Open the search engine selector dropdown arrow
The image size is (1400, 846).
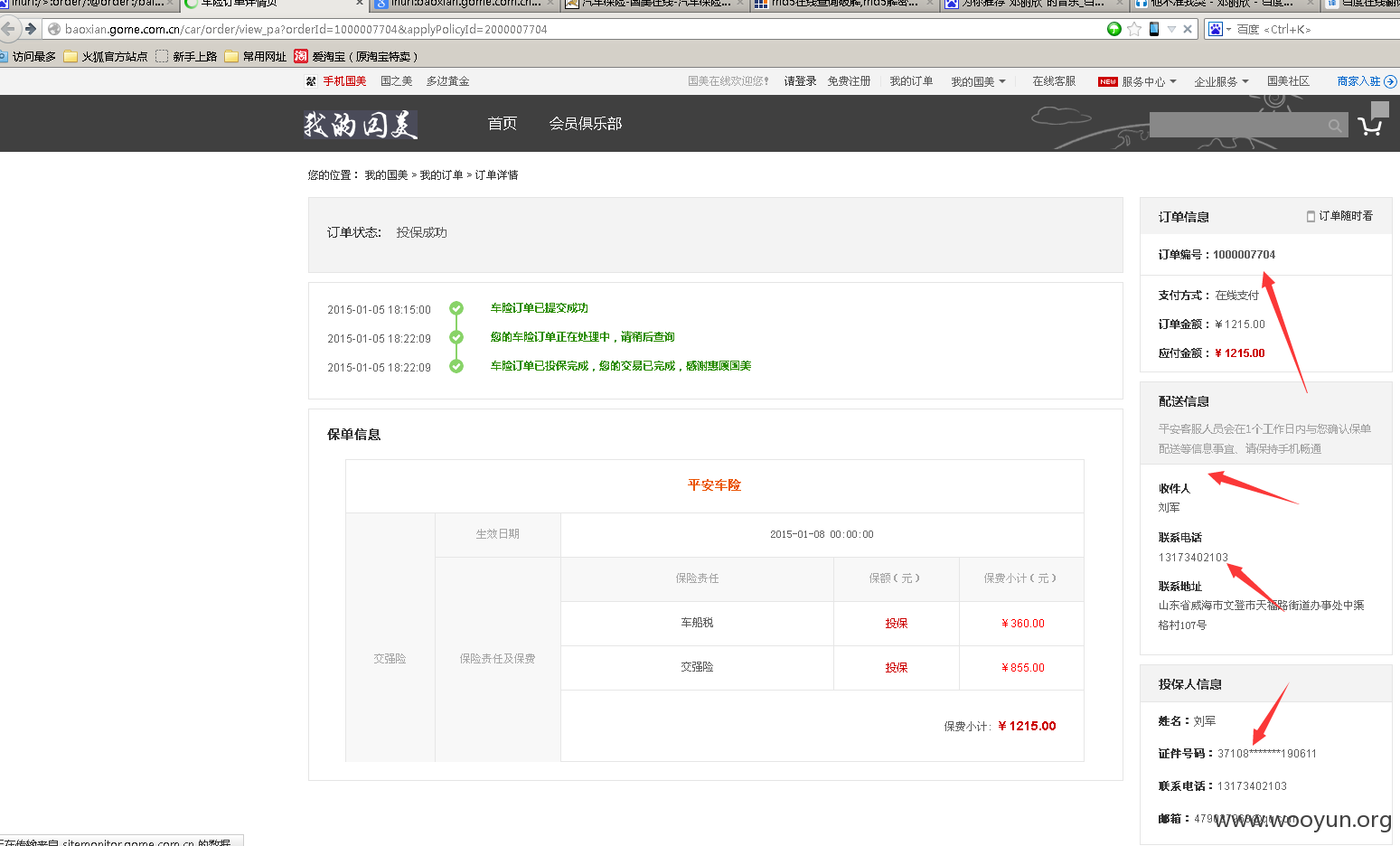pos(1228,30)
